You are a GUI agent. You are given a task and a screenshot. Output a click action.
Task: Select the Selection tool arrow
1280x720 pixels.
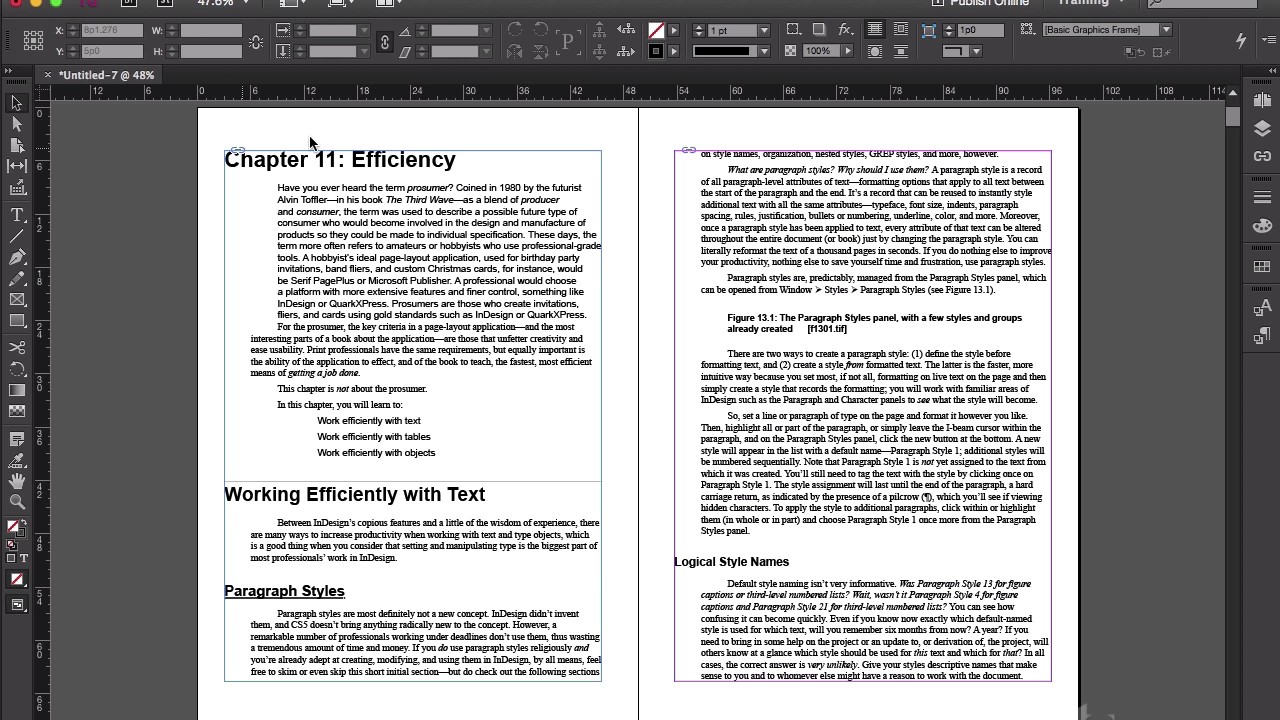tap(17, 103)
